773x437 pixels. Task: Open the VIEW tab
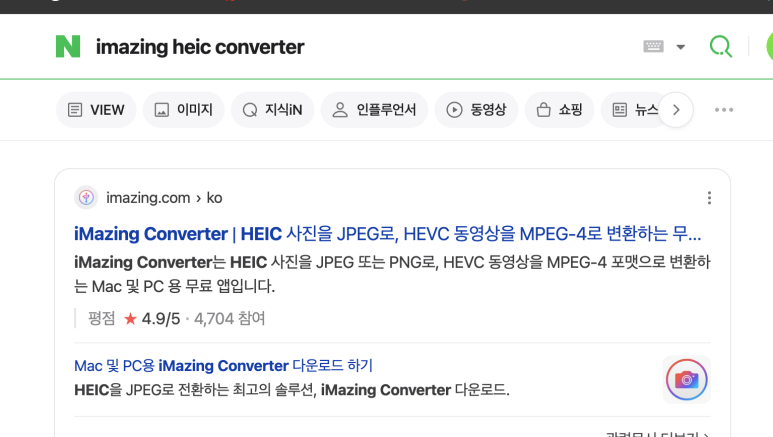point(96,109)
